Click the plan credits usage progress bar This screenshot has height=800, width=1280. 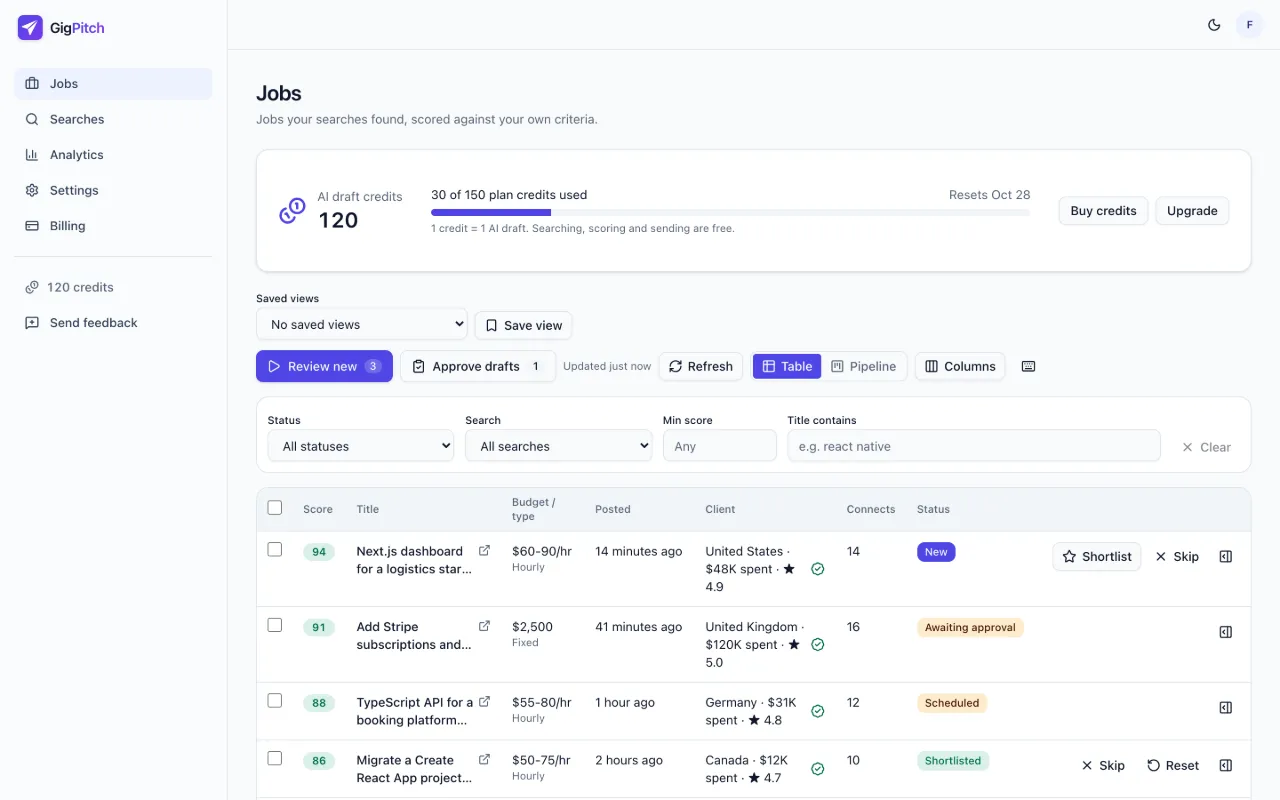coord(730,212)
